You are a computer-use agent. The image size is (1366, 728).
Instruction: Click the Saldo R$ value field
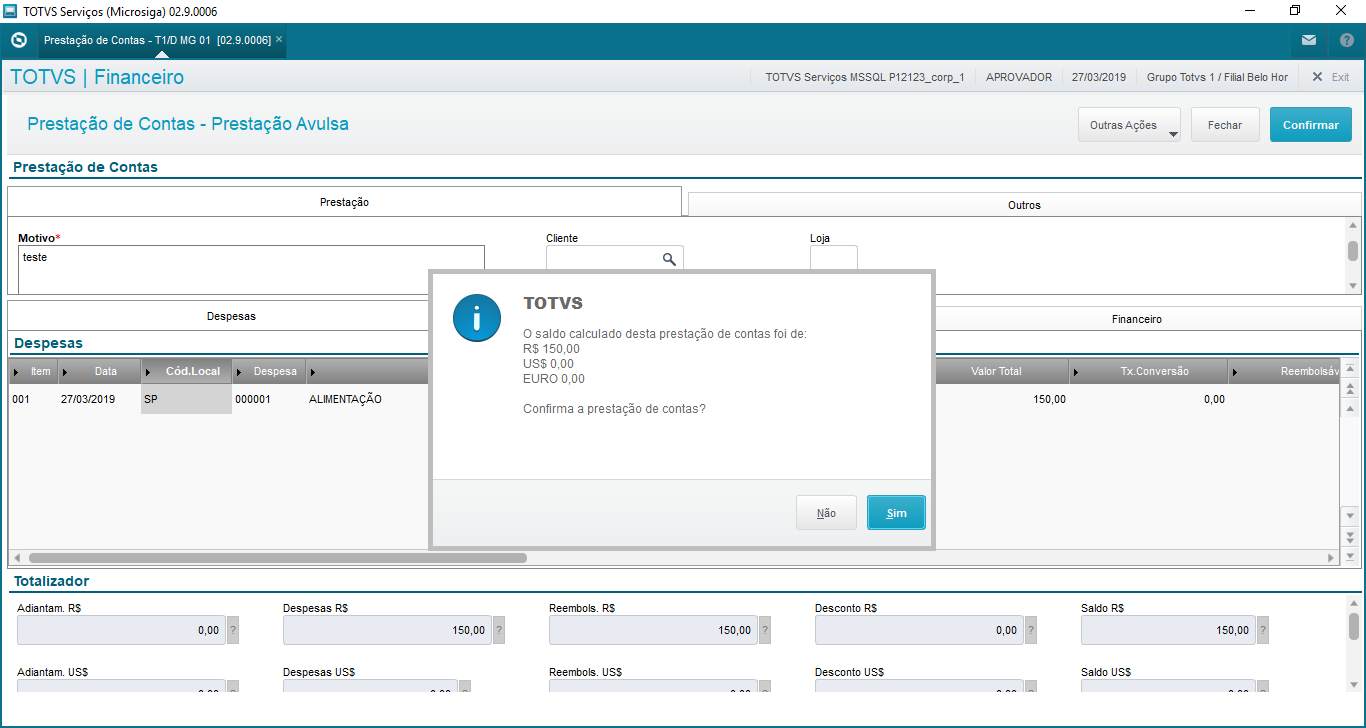[1168, 630]
